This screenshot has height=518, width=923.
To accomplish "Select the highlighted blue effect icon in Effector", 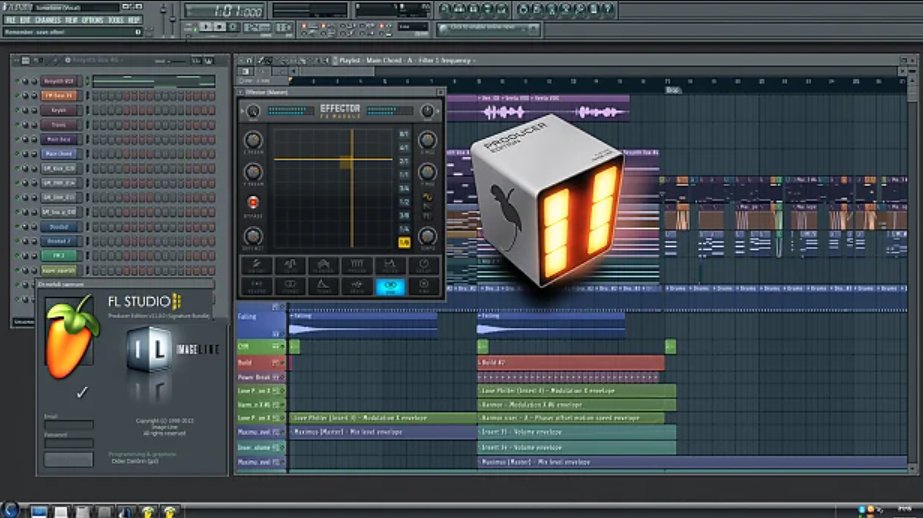I will (390, 286).
